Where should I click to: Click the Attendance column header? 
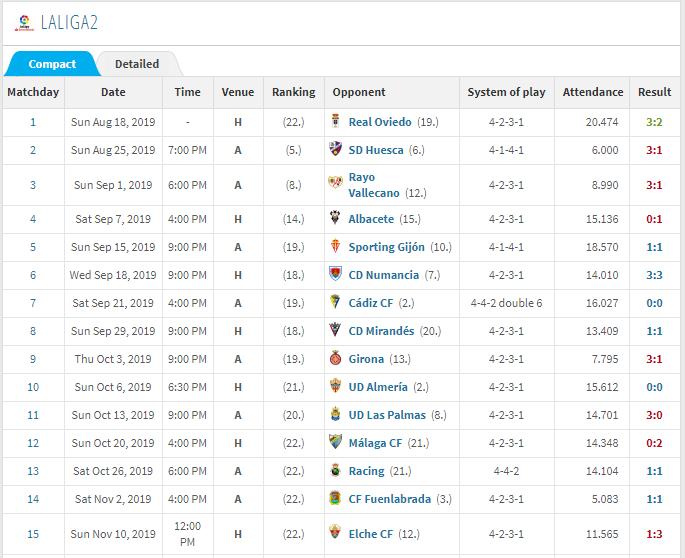coord(592,92)
